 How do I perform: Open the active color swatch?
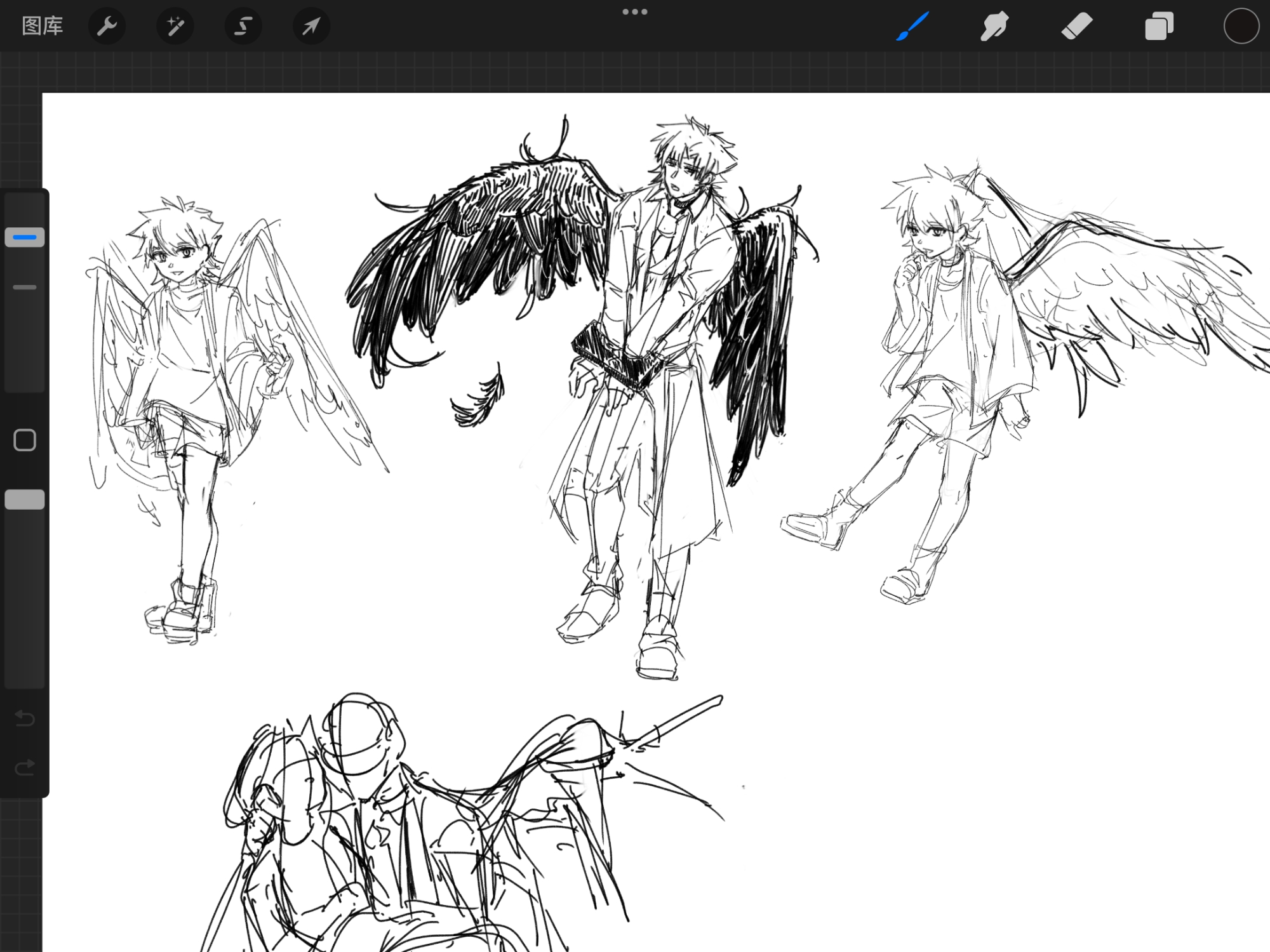1241,27
